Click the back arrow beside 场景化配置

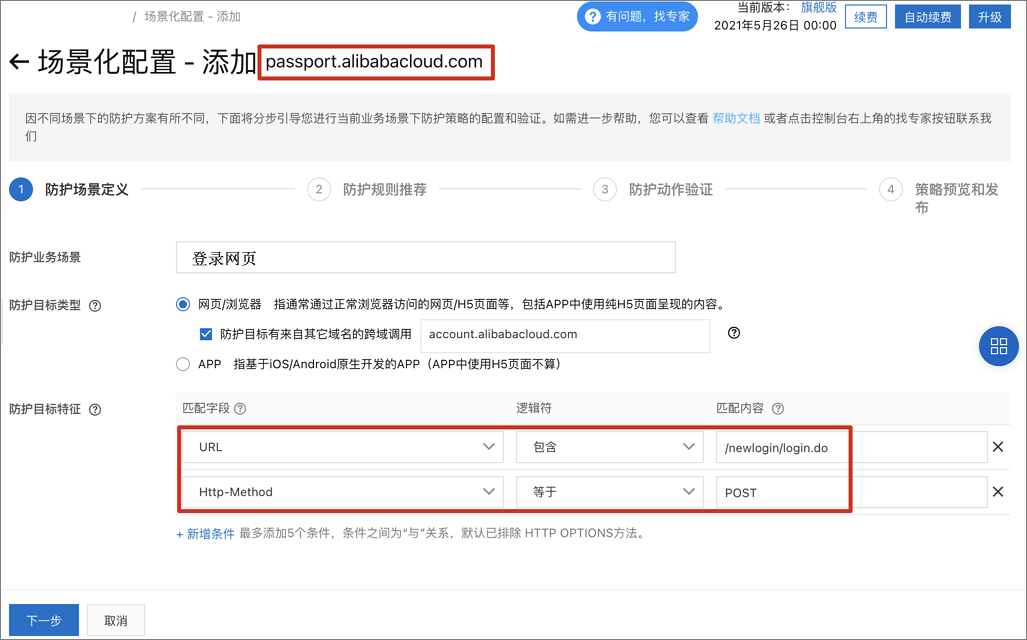[19, 62]
